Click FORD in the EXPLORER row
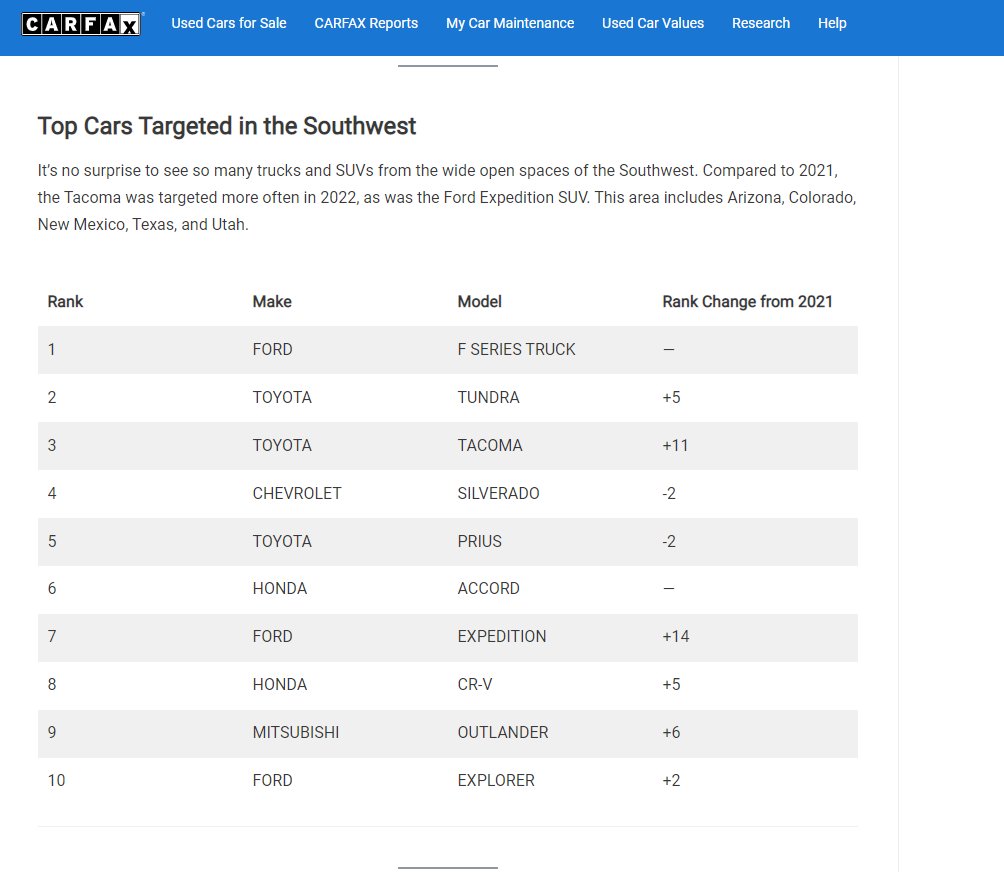The height and width of the screenshot is (872, 1004). tap(272, 780)
